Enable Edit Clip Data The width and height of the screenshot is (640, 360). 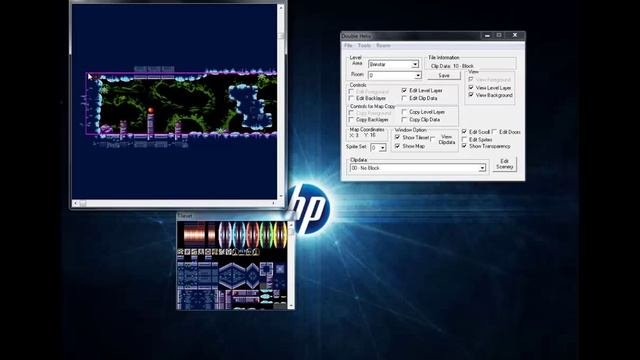click(x=404, y=98)
